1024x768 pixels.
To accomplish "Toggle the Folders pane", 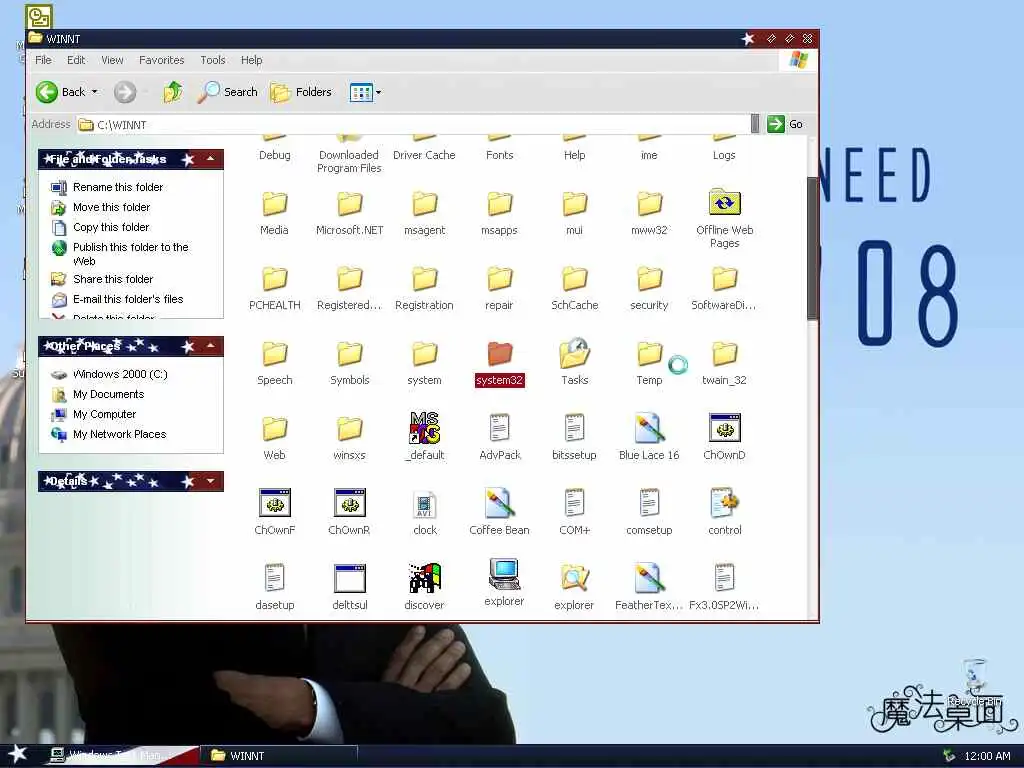I will coord(301,92).
